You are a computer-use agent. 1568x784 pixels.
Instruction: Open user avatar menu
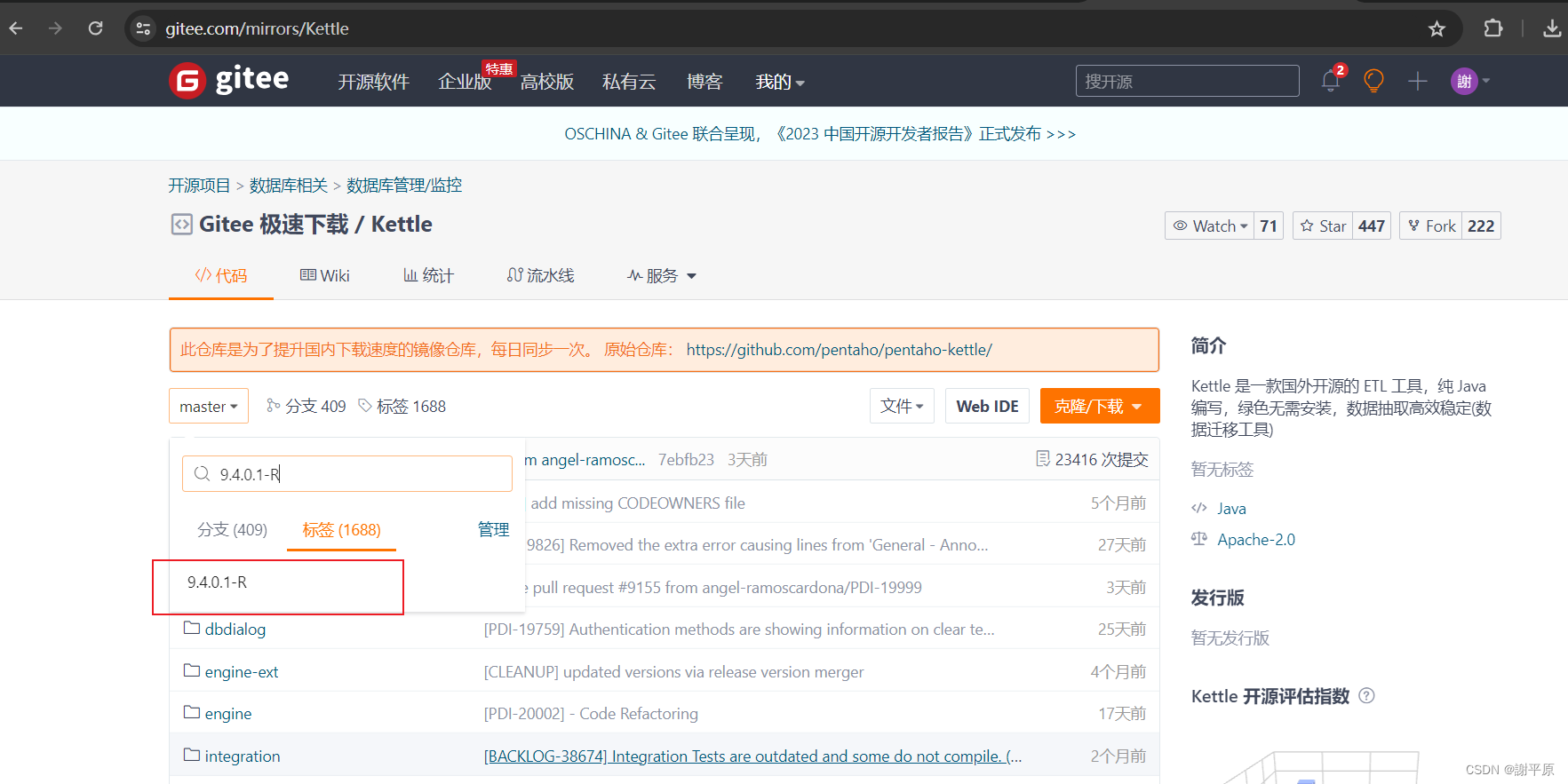click(1470, 81)
